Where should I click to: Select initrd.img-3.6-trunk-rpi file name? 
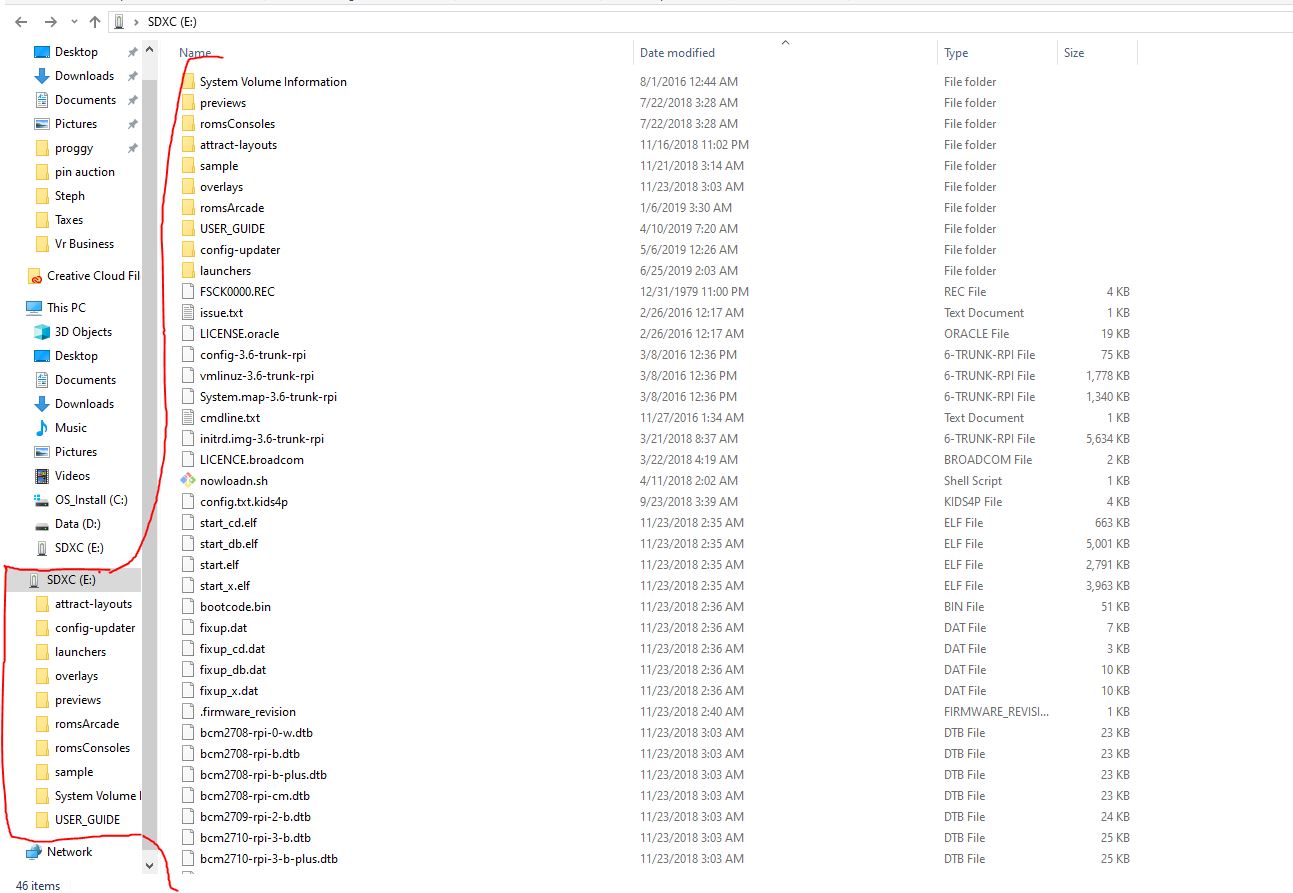(x=262, y=439)
